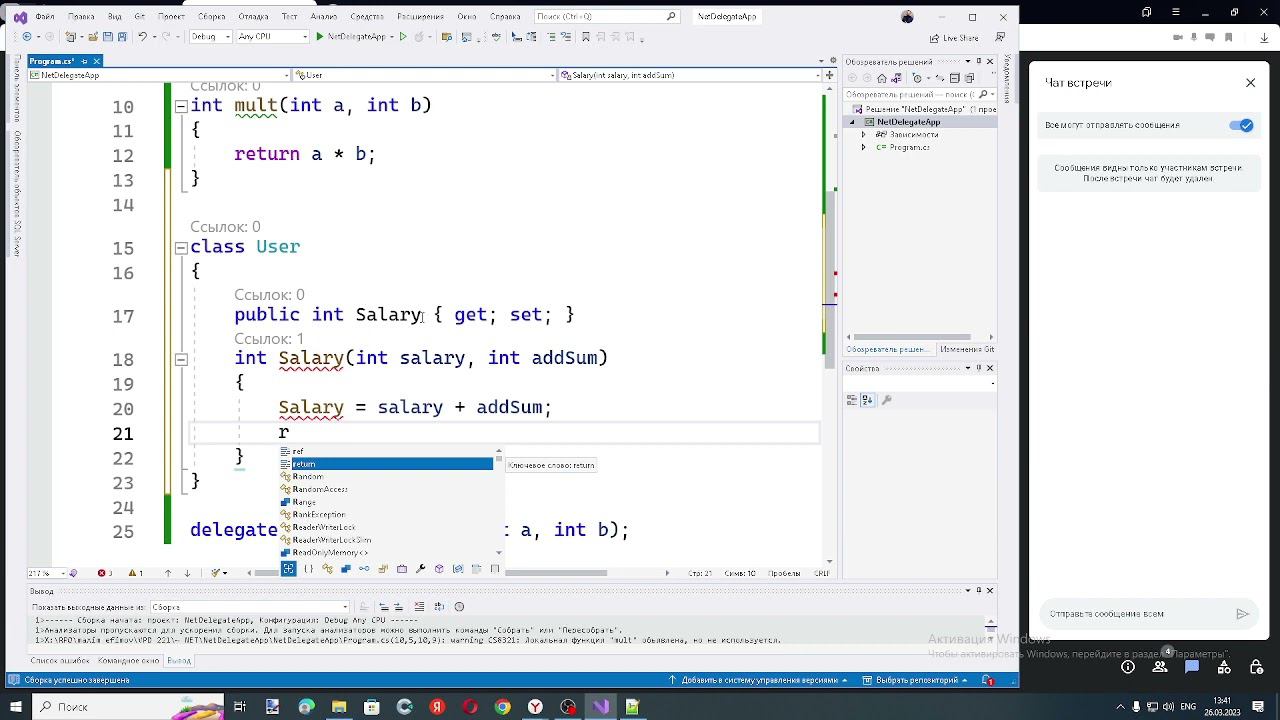Toggle word wrap in the Output panel
Viewport: 1280px width, 720px height.
440,607
